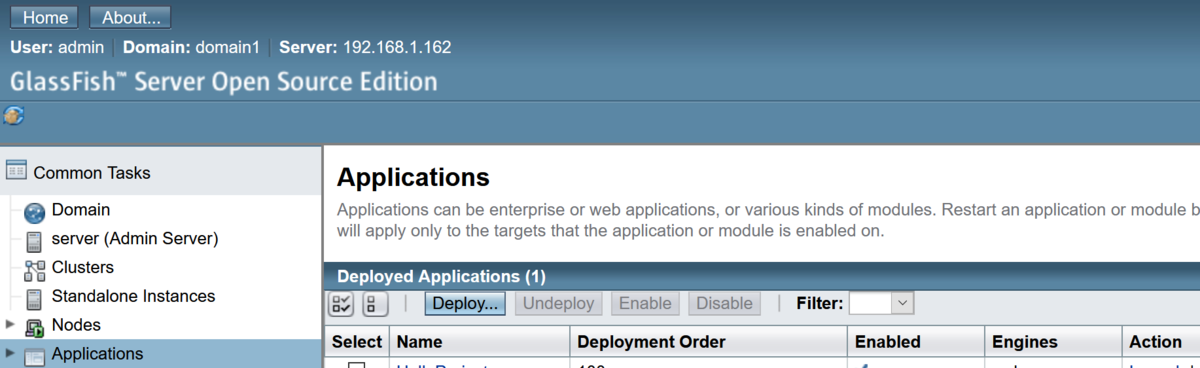Open Clusters tree node
Viewport: 1200px width, 368px height.
[x=83, y=267]
